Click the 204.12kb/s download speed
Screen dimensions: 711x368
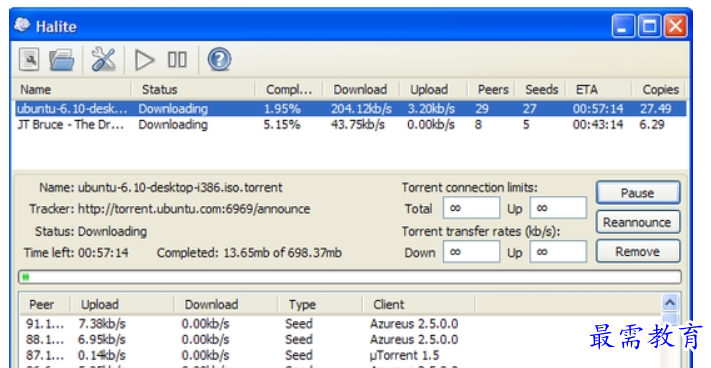coord(361,109)
